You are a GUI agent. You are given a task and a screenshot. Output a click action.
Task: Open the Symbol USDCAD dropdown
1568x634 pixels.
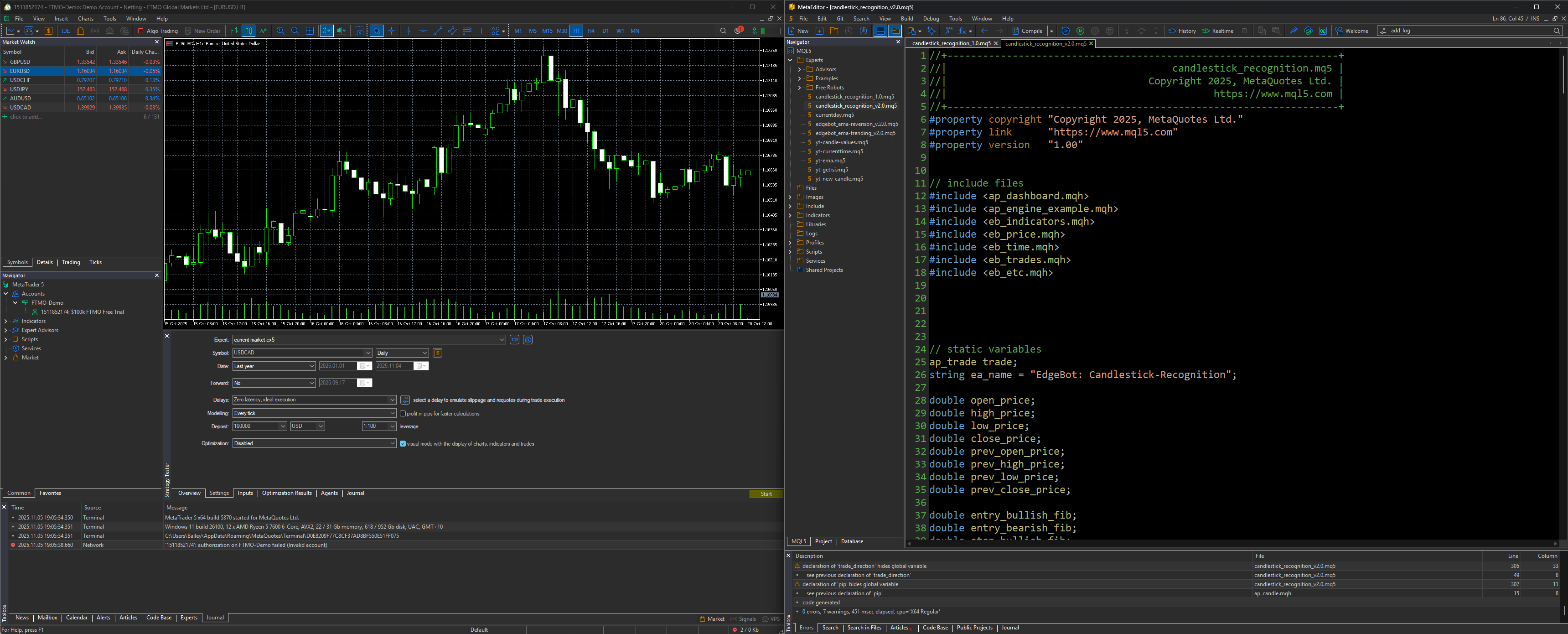point(367,353)
